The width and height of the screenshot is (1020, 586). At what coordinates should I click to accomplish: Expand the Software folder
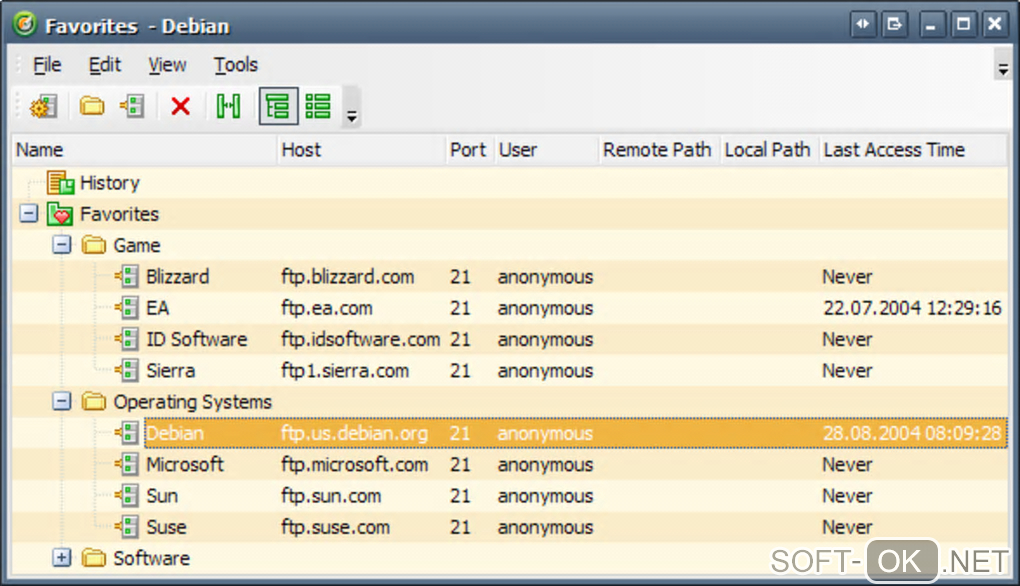pyautogui.click(x=62, y=558)
